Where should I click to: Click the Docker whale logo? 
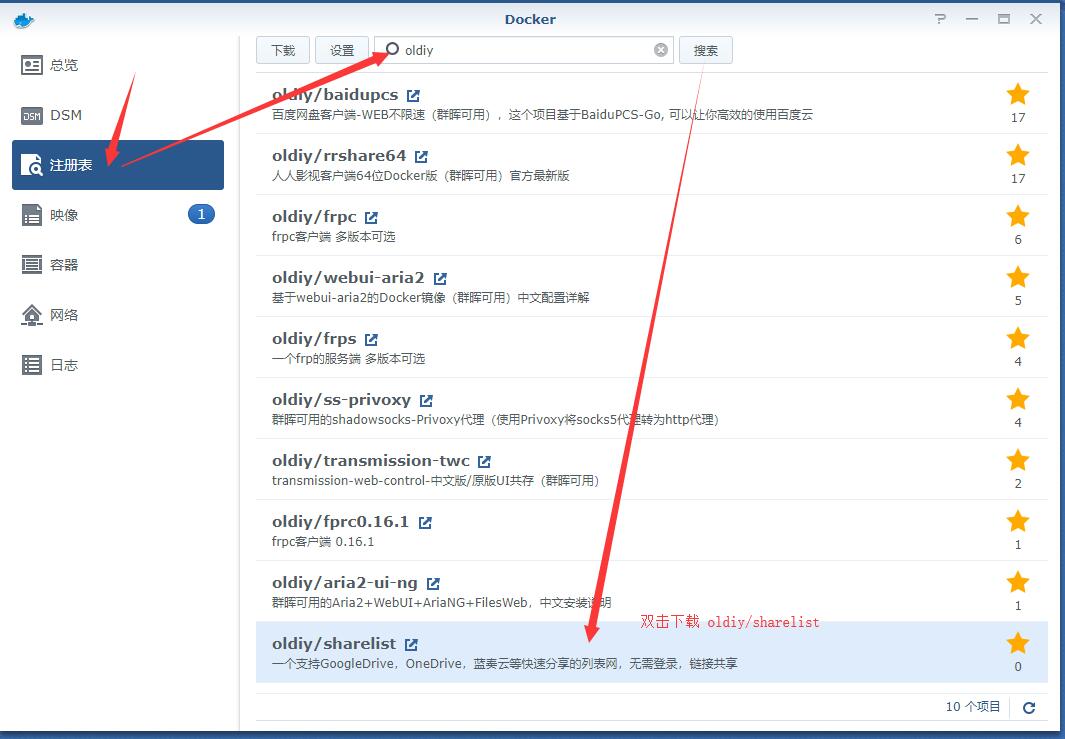point(23,20)
